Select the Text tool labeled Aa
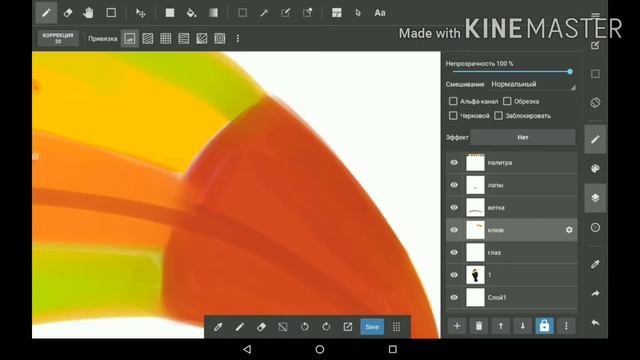640x360 pixels. [x=380, y=13]
